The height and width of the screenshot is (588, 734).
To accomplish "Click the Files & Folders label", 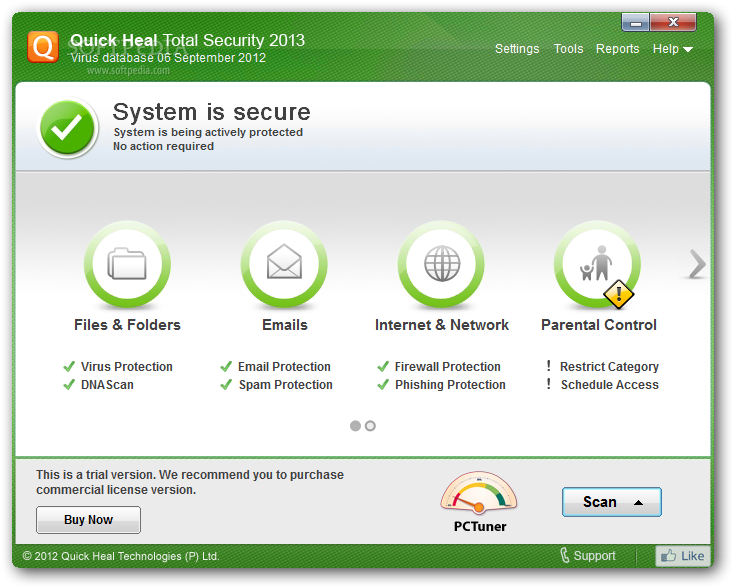I will [127, 325].
